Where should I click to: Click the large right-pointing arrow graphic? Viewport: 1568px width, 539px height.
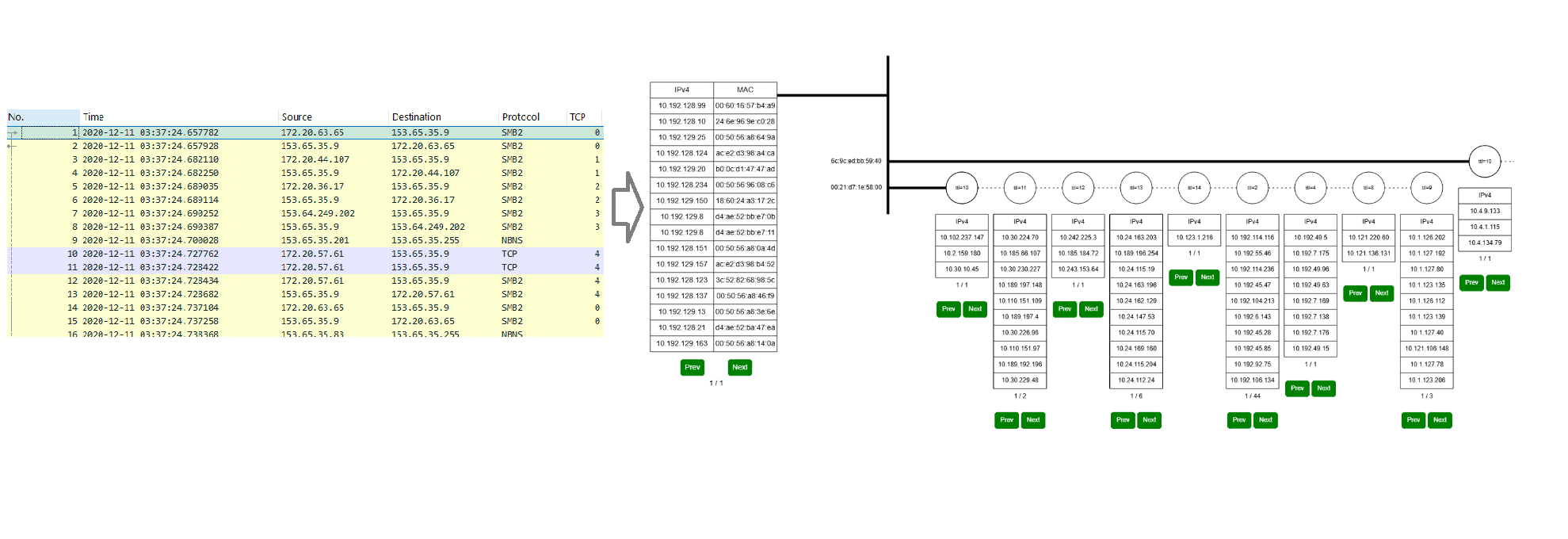(628, 207)
